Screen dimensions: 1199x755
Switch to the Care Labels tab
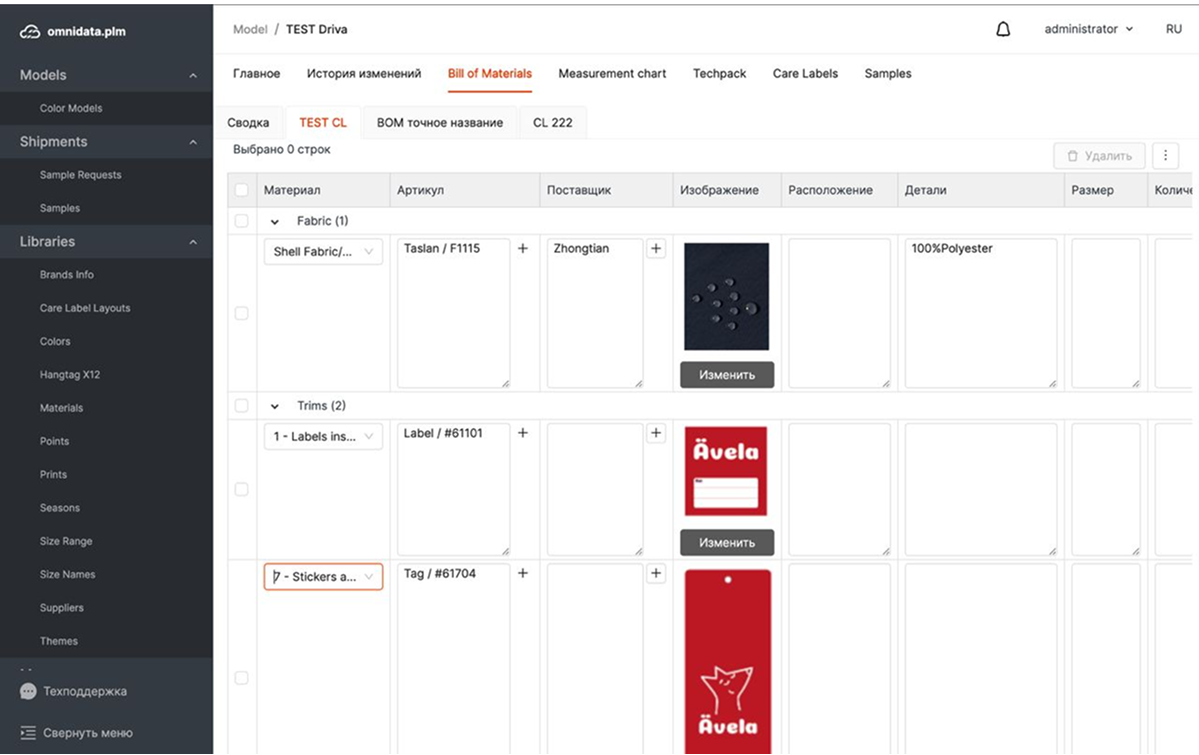point(805,74)
